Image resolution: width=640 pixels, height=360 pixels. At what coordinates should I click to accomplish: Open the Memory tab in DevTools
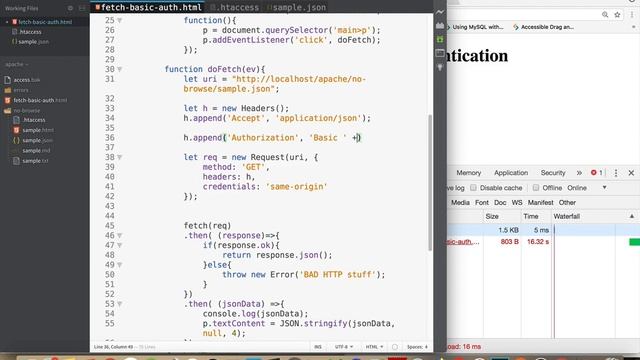469,173
